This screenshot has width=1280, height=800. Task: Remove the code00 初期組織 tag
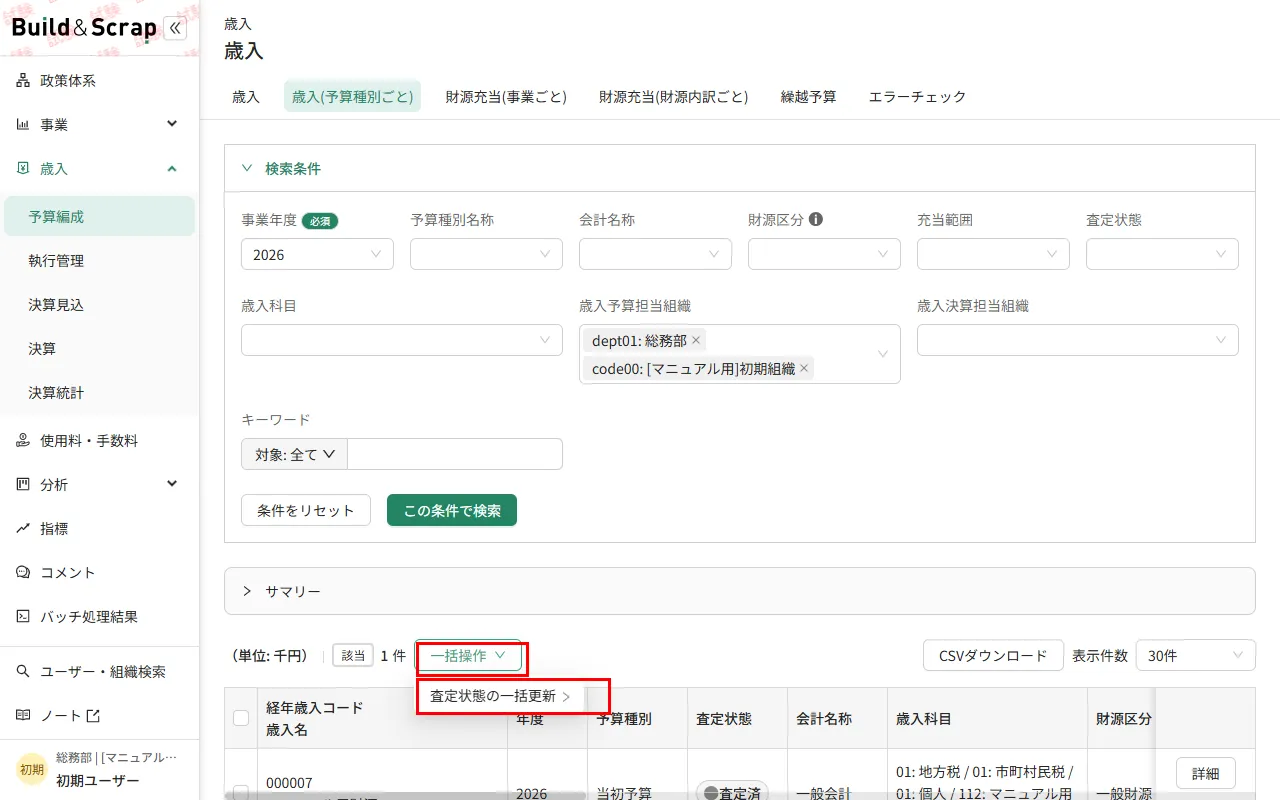point(804,368)
